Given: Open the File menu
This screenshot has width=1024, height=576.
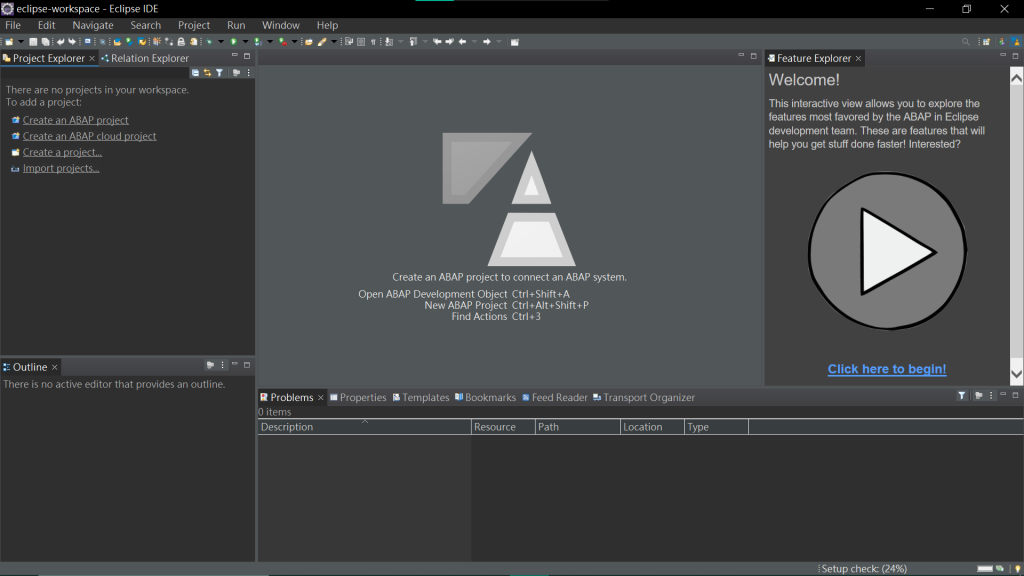Looking at the screenshot, I should tap(13, 25).
